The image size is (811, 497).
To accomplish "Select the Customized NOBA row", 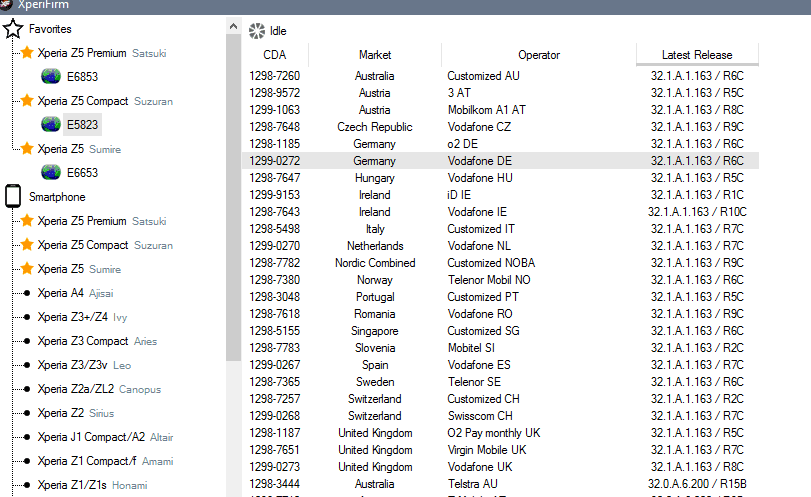I will coord(500,263).
